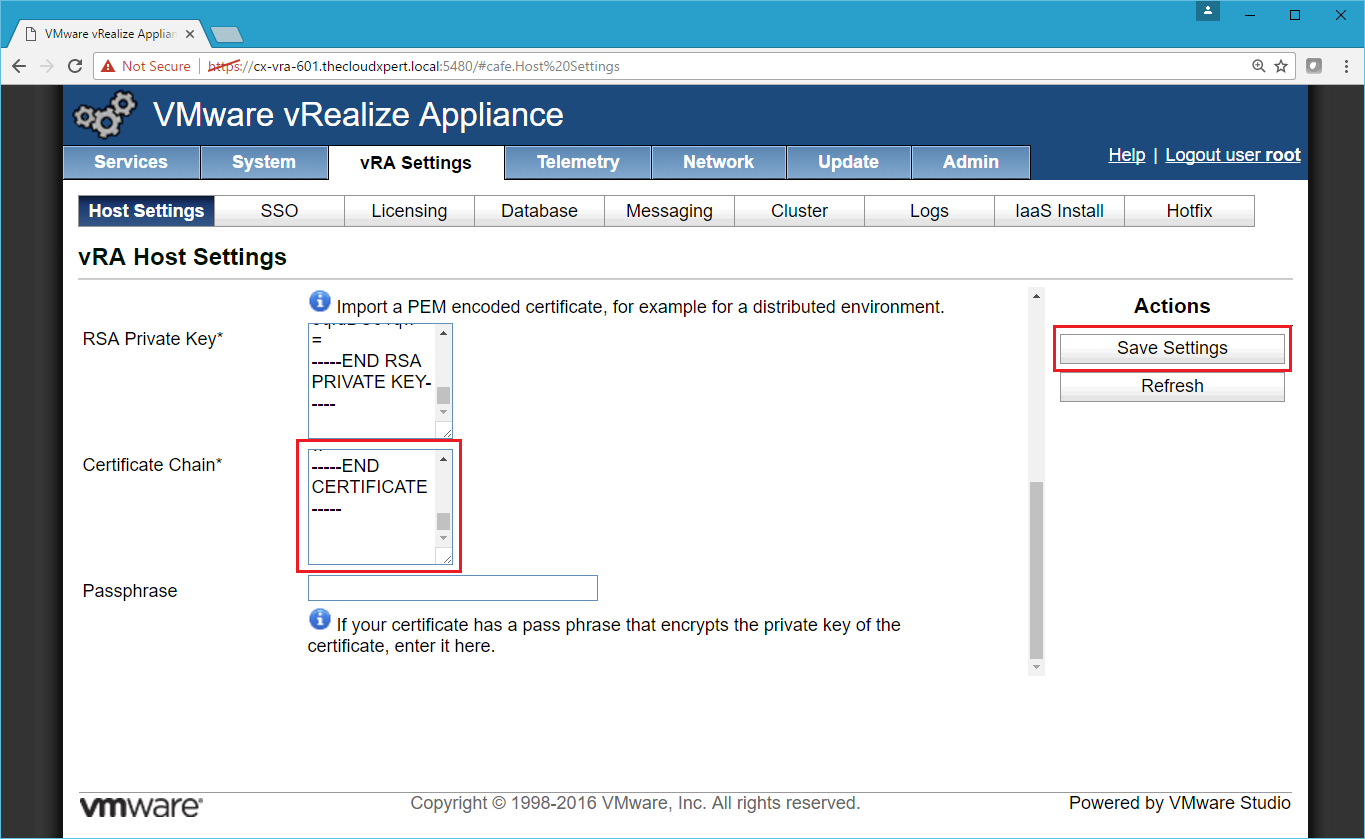
Task: Click the browser back arrow icon
Action: 19,66
